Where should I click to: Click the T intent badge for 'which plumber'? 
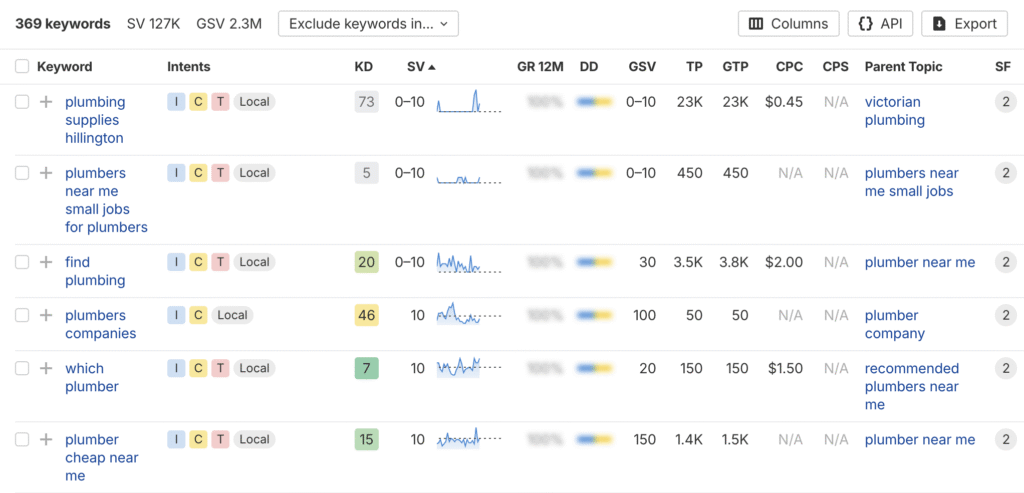point(220,368)
